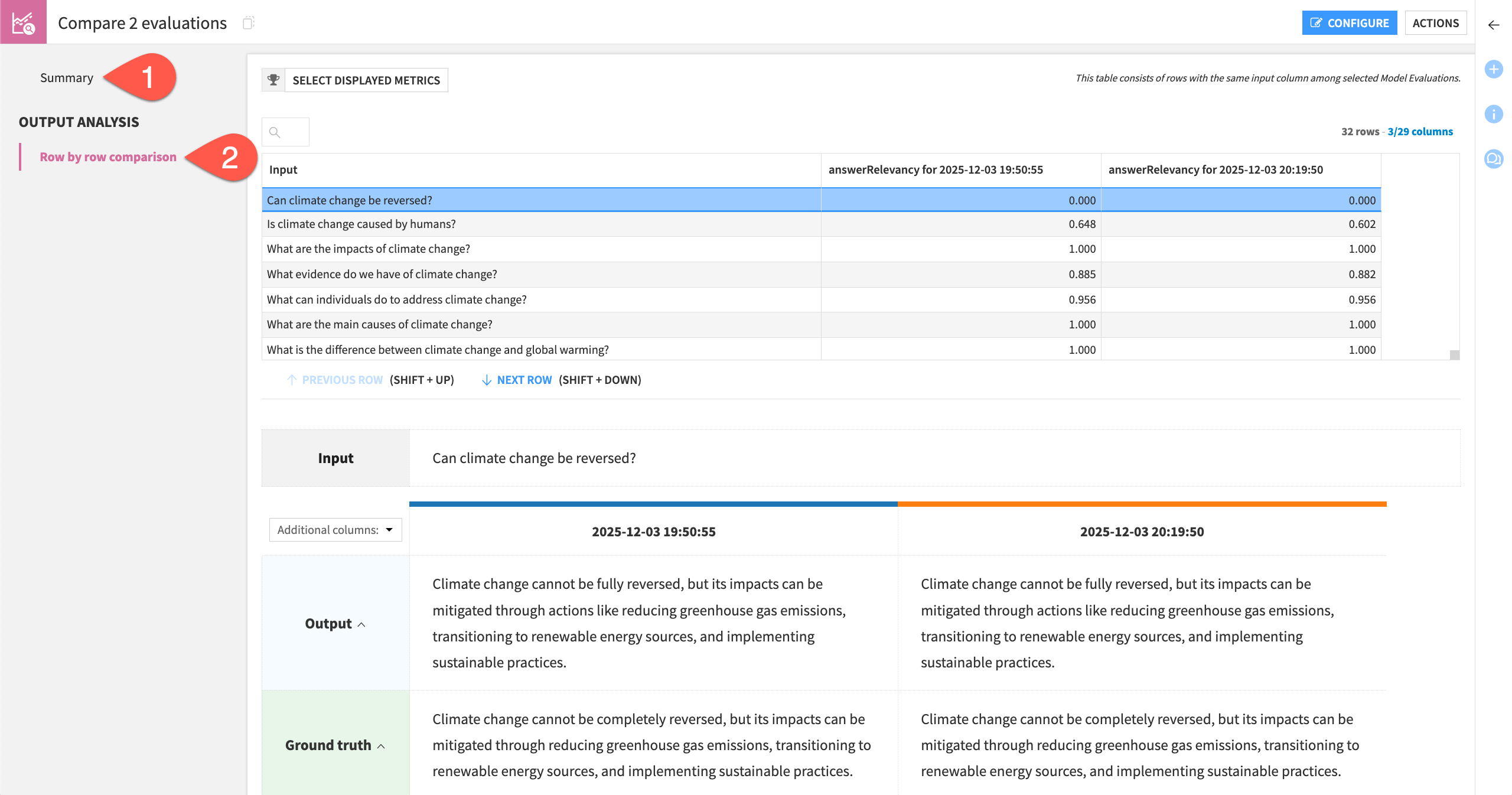Collapse the Ground truth section chevron
Viewport: 1512px width, 795px height.
[x=382, y=746]
